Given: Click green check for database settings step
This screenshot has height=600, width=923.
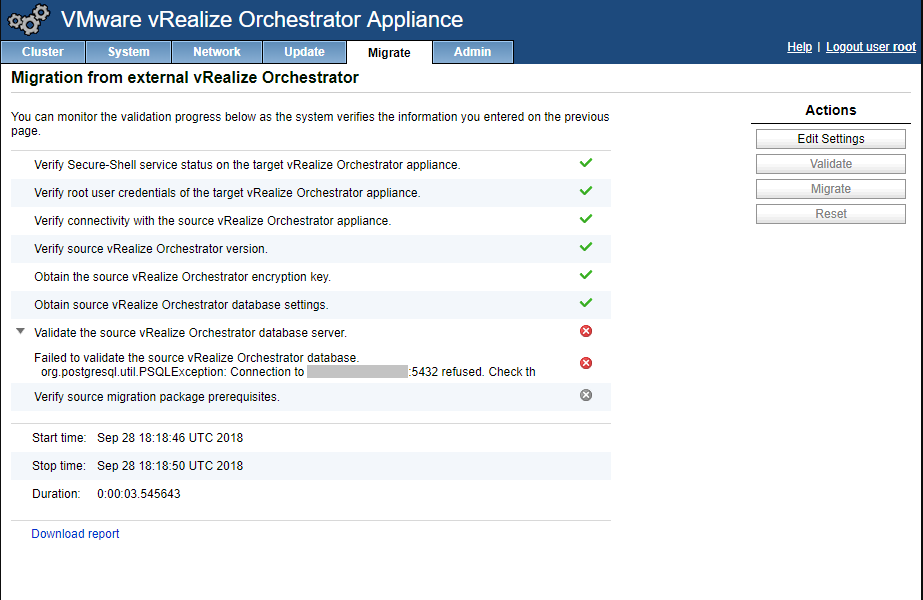Looking at the screenshot, I should click(x=586, y=303).
